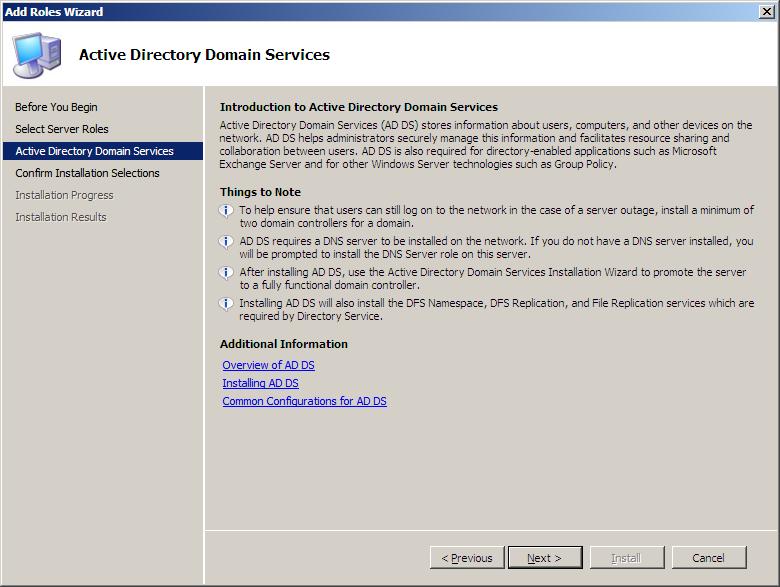Click the Things to Note heading
The height and width of the screenshot is (587, 780).
click(x=260, y=192)
